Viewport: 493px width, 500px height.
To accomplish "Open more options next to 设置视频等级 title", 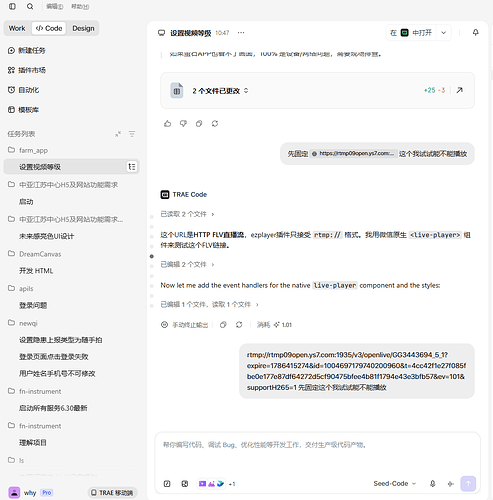I will tap(241, 33).
